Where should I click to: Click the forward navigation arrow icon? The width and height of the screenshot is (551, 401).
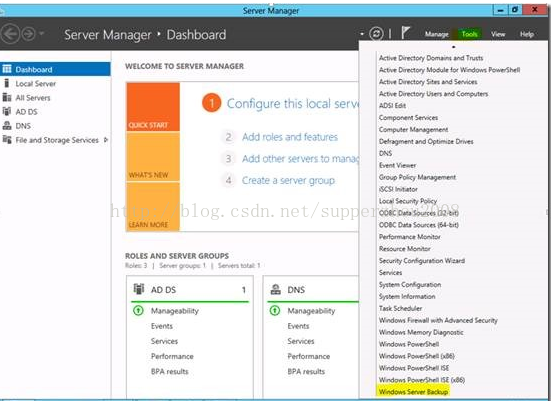pos(28,34)
